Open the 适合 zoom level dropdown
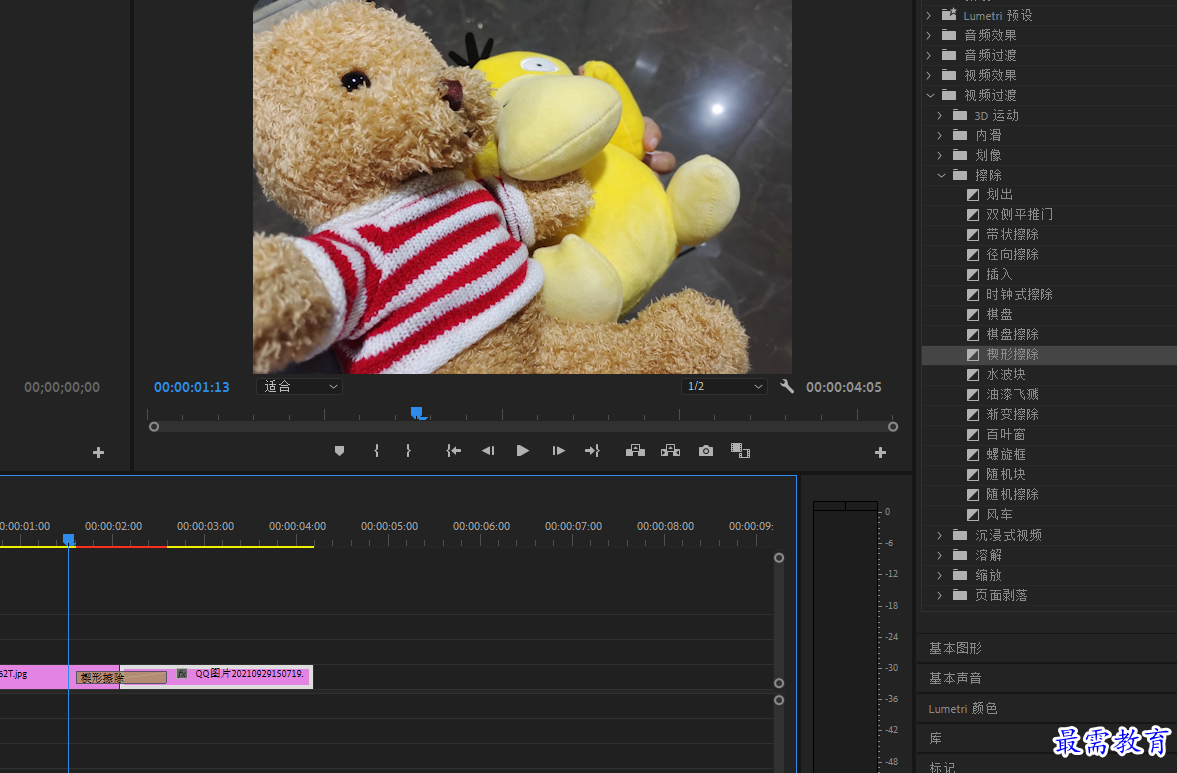Viewport: 1177px width, 773px height. [x=300, y=386]
